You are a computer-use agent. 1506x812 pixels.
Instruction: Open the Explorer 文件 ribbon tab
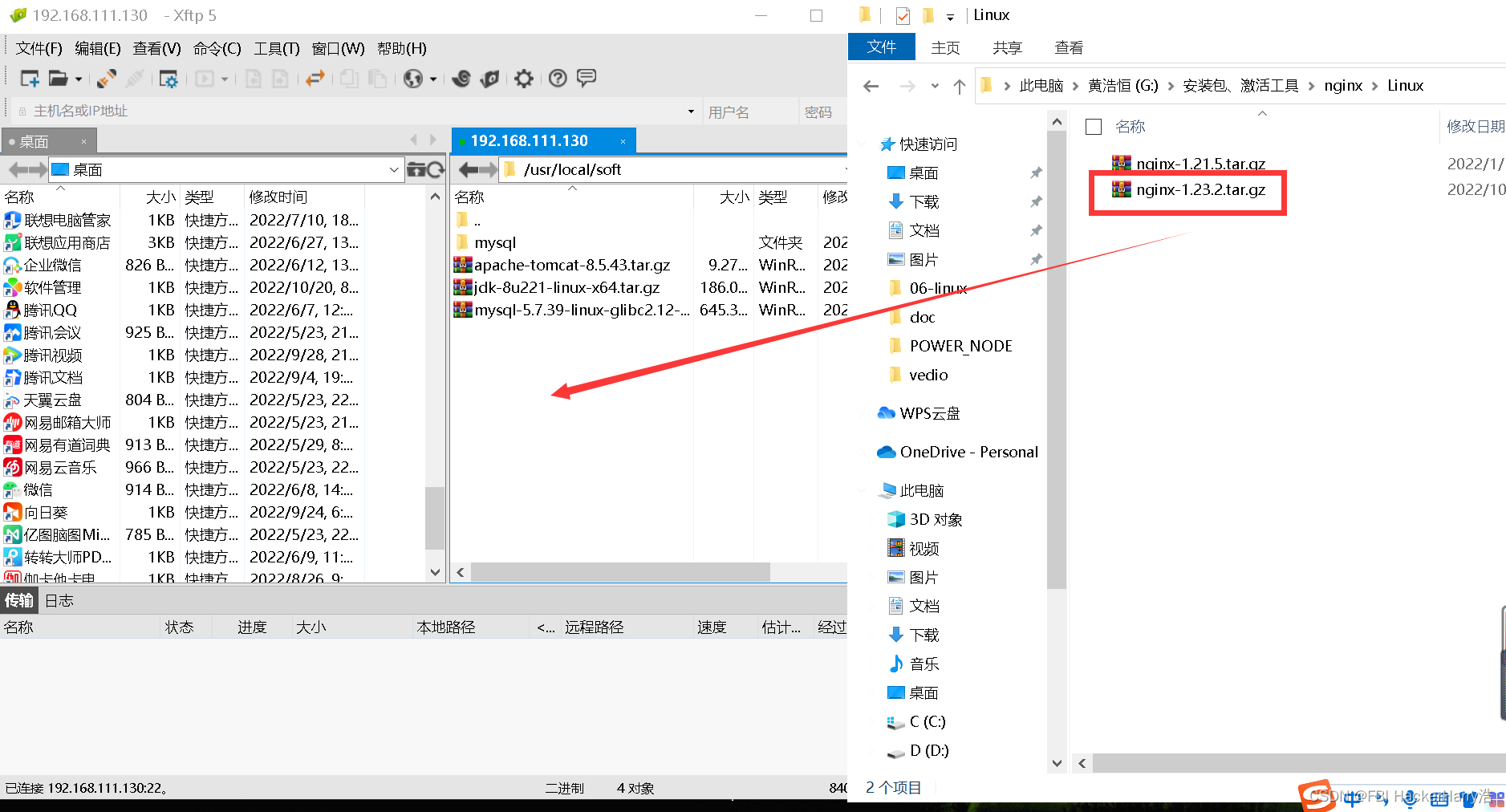tap(881, 47)
